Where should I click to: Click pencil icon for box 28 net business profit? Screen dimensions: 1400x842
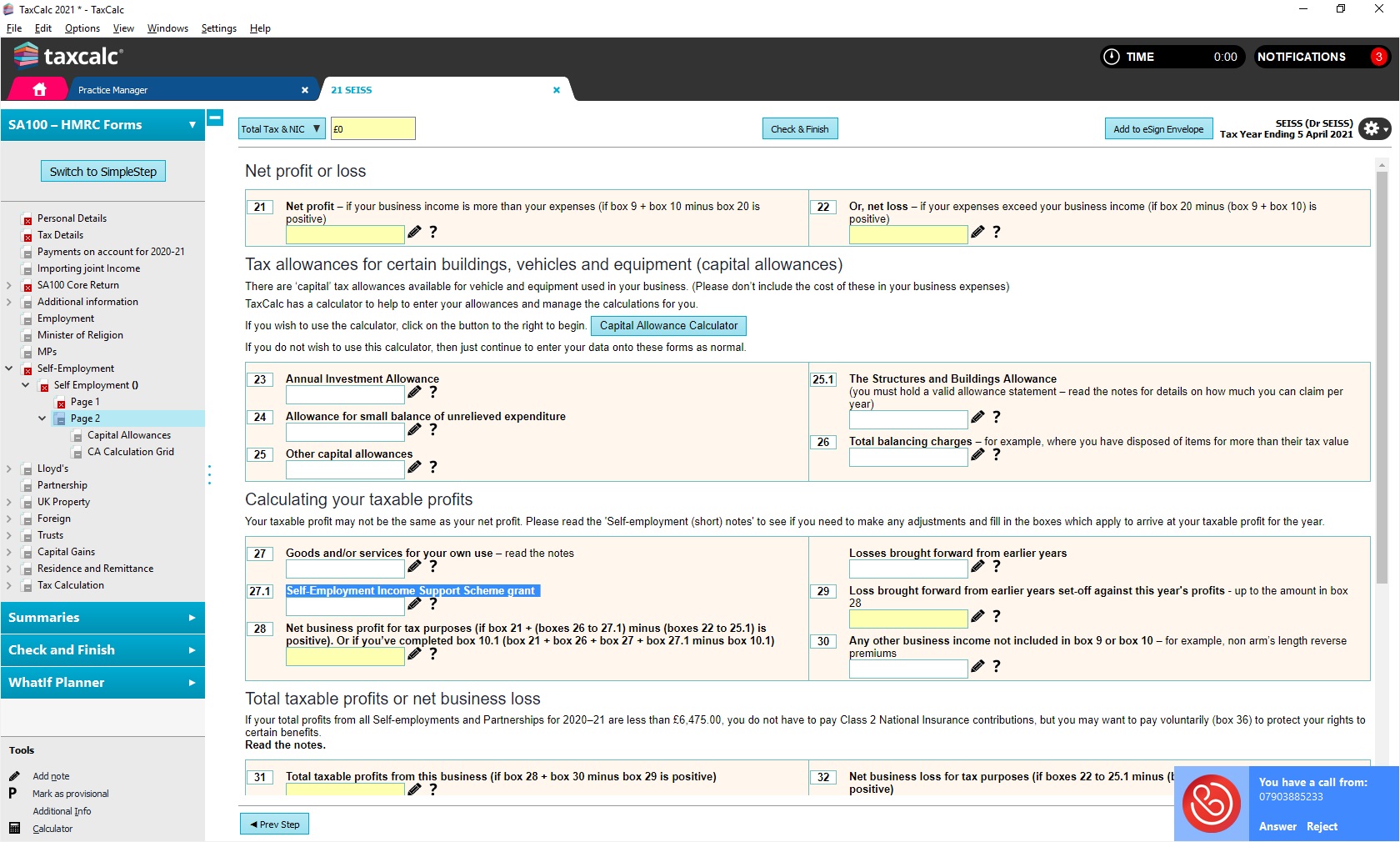coord(414,654)
